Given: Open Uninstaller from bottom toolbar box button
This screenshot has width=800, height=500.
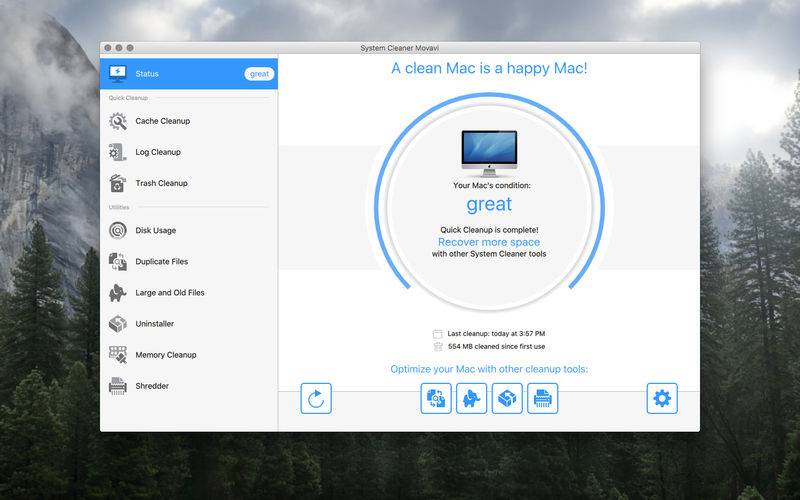Looking at the screenshot, I should tap(507, 398).
